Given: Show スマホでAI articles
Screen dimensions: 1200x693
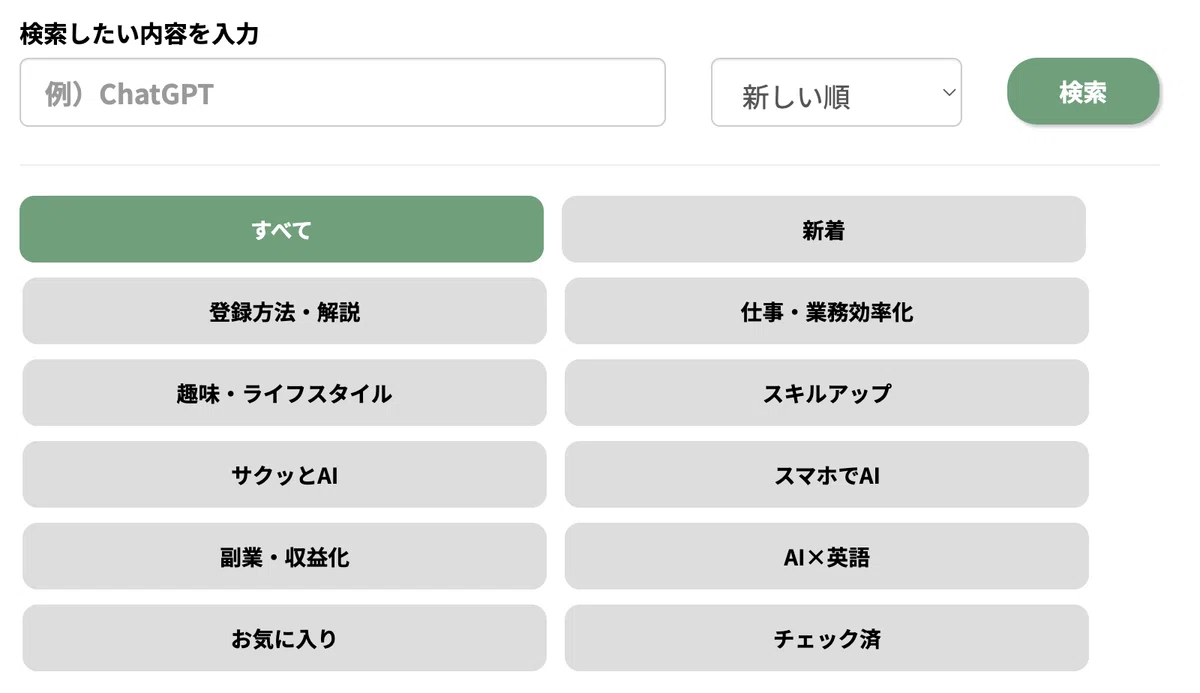Looking at the screenshot, I should tap(827, 475).
